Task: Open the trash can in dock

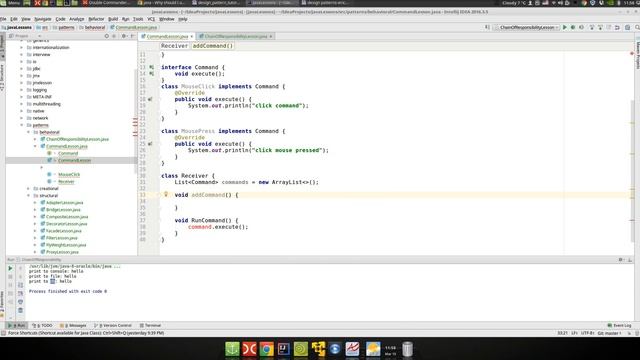Action: pyautogui.click(x=407, y=349)
